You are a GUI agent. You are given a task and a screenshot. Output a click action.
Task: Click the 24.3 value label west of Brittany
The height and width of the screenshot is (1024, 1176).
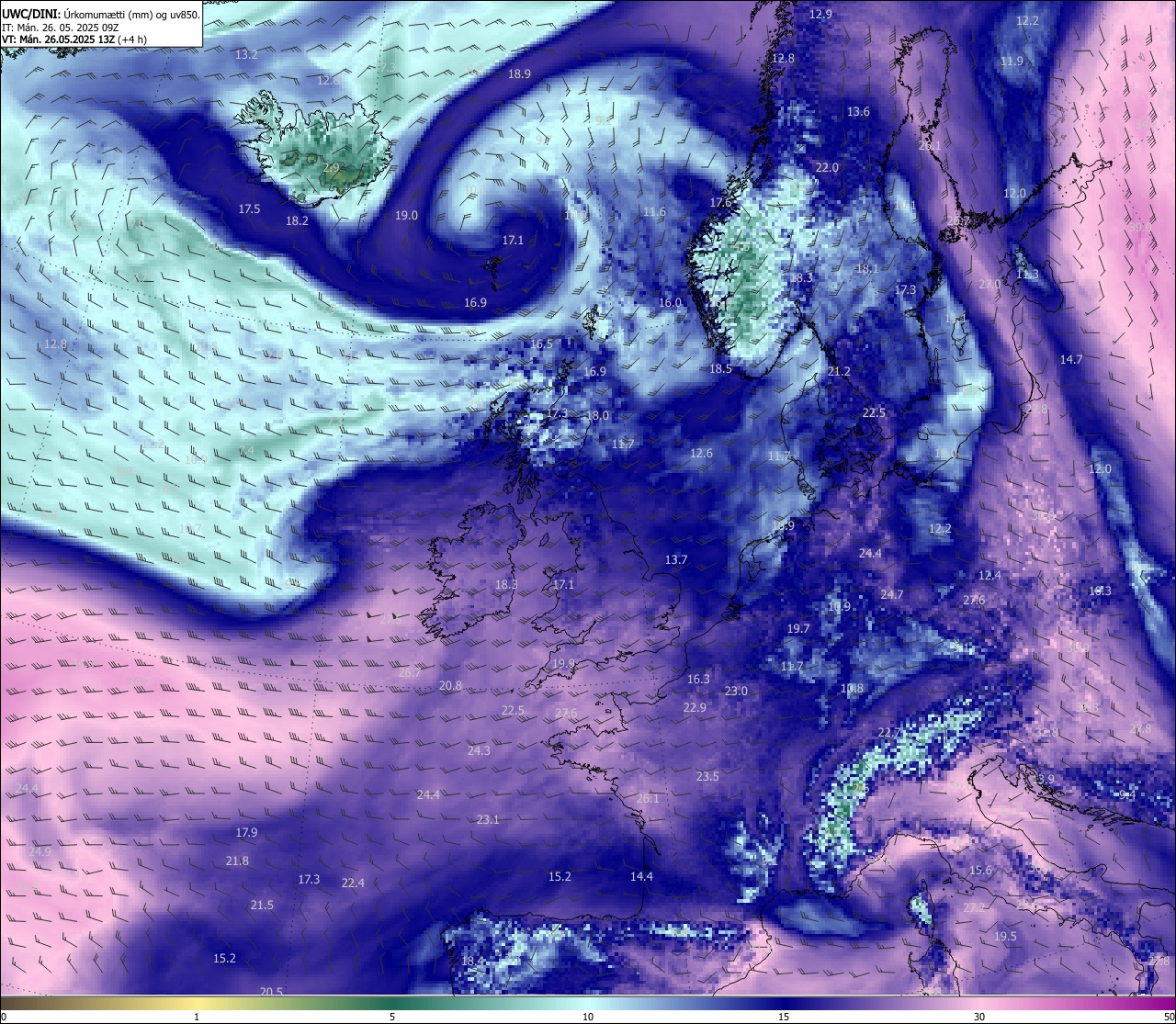(479, 751)
